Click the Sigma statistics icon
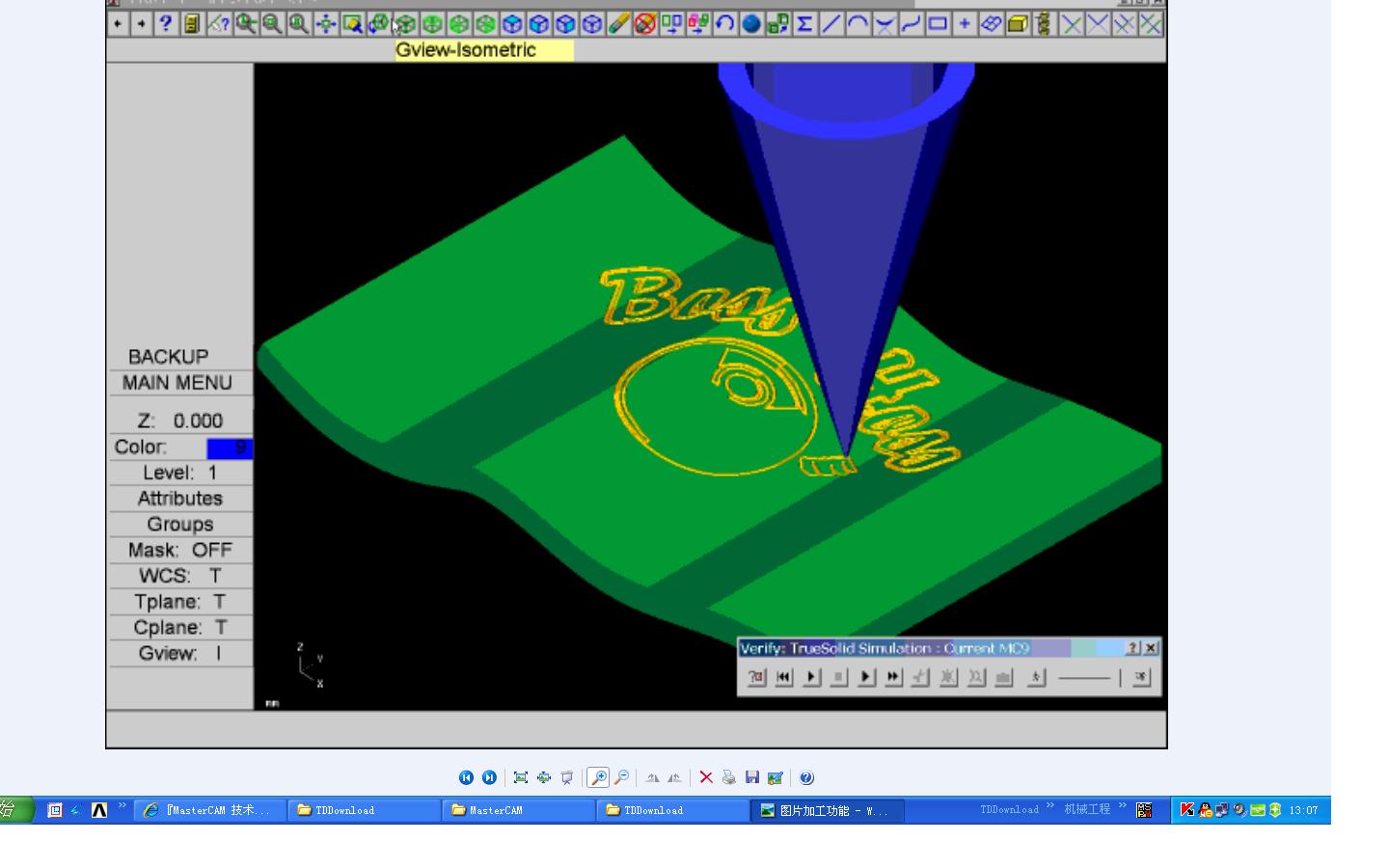Image resolution: width=1389 pixels, height=868 pixels. click(x=804, y=24)
